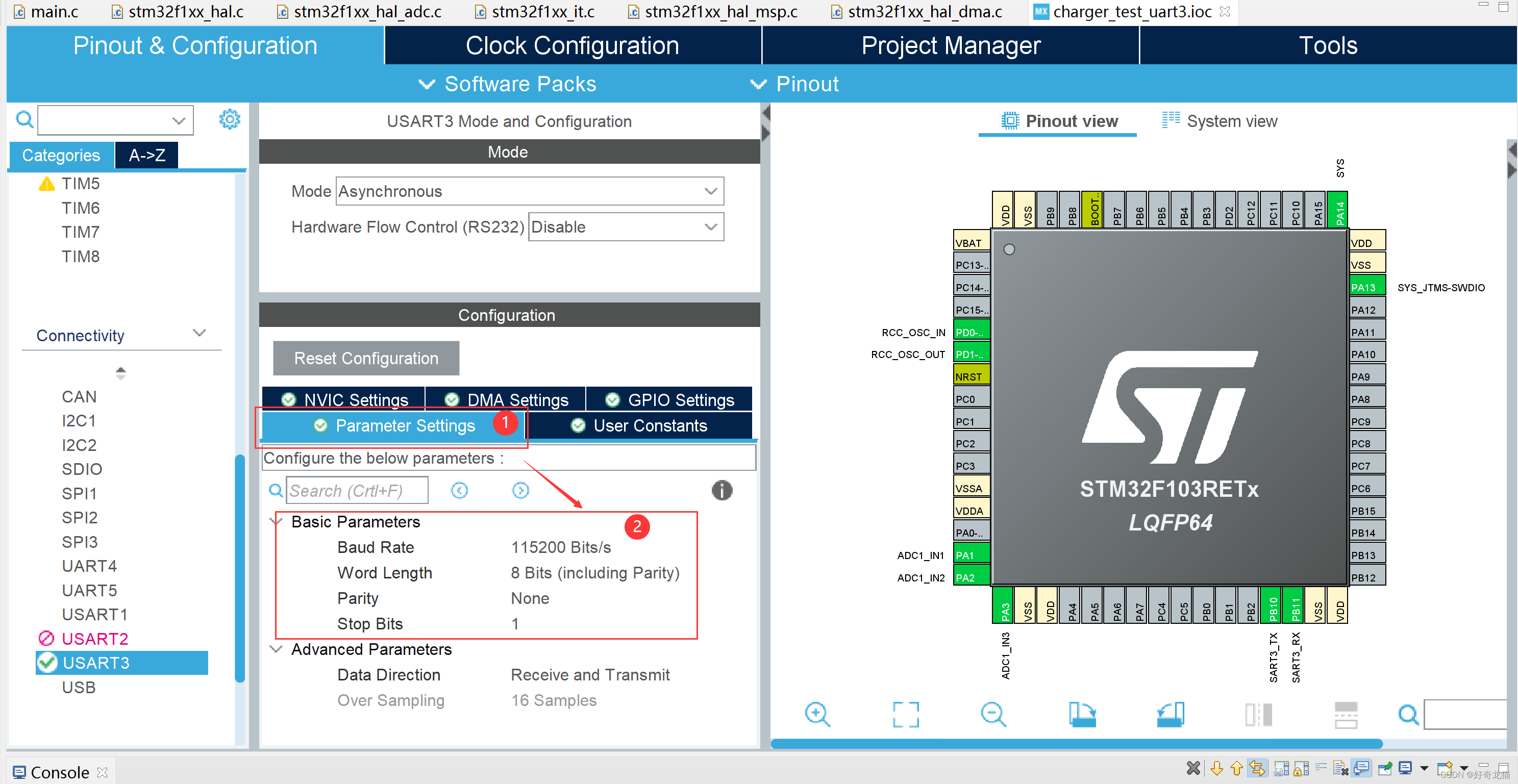The height and width of the screenshot is (784, 1518).
Task: Select USART2 in the peripheral list
Action: (94, 639)
